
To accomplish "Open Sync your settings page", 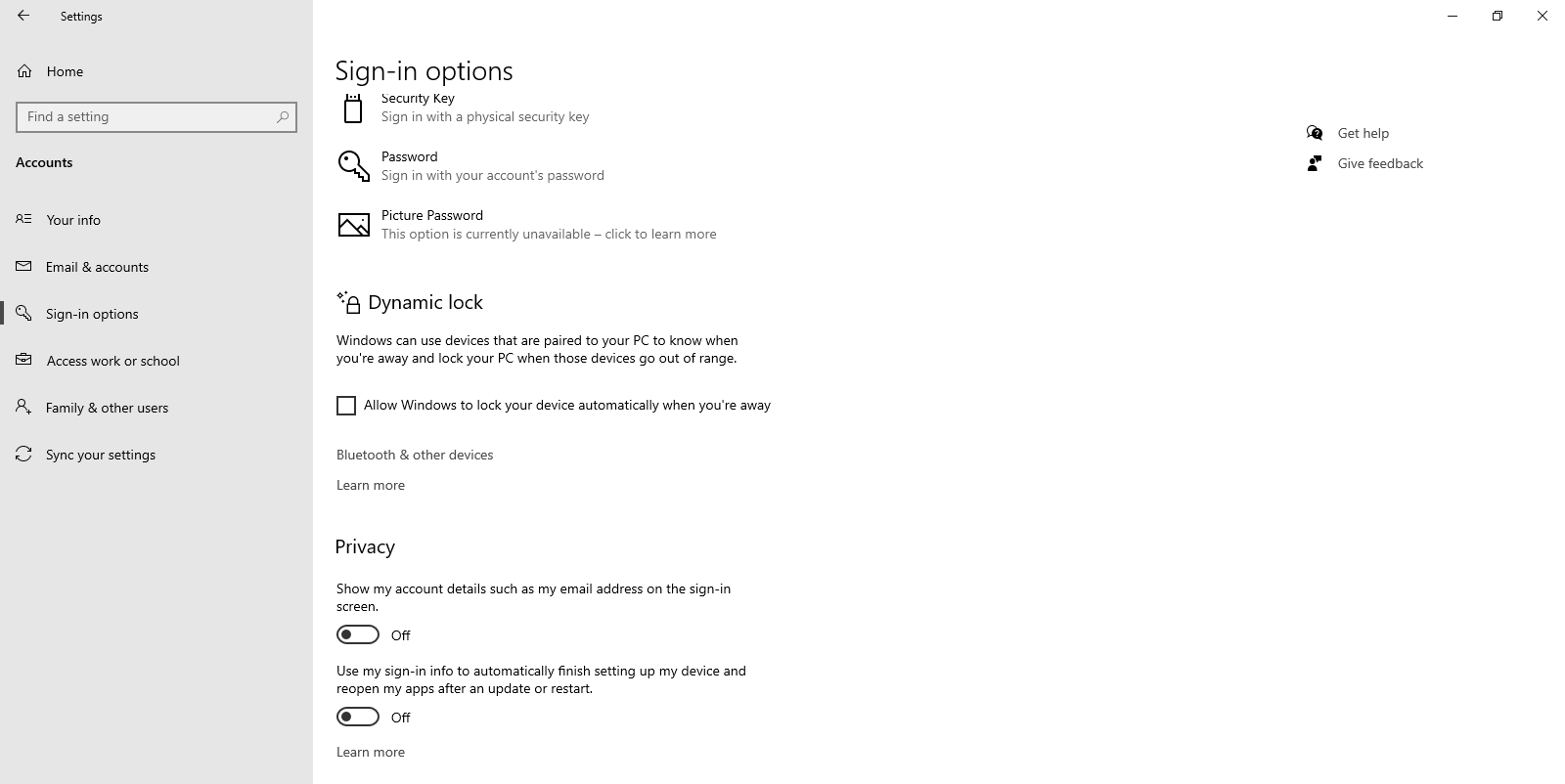I will click(101, 455).
